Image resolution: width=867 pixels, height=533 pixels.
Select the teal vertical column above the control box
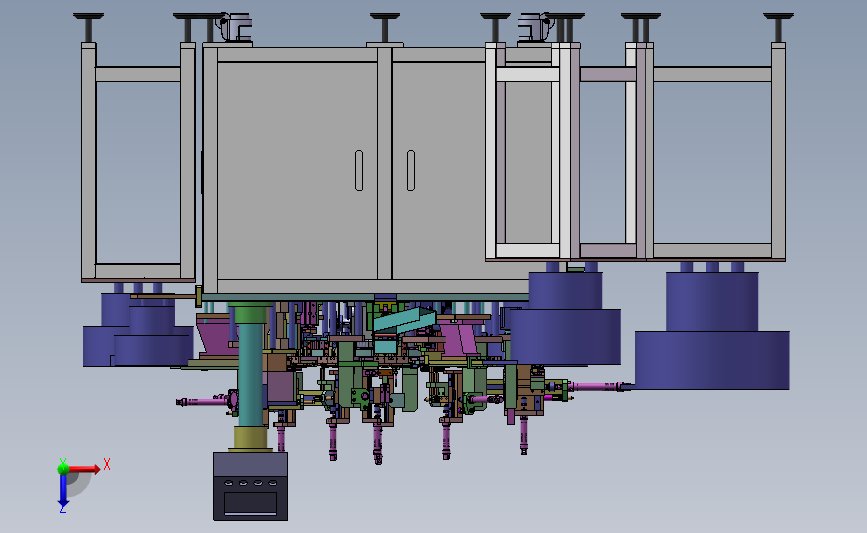pyautogui.click(x=250, y=375)
